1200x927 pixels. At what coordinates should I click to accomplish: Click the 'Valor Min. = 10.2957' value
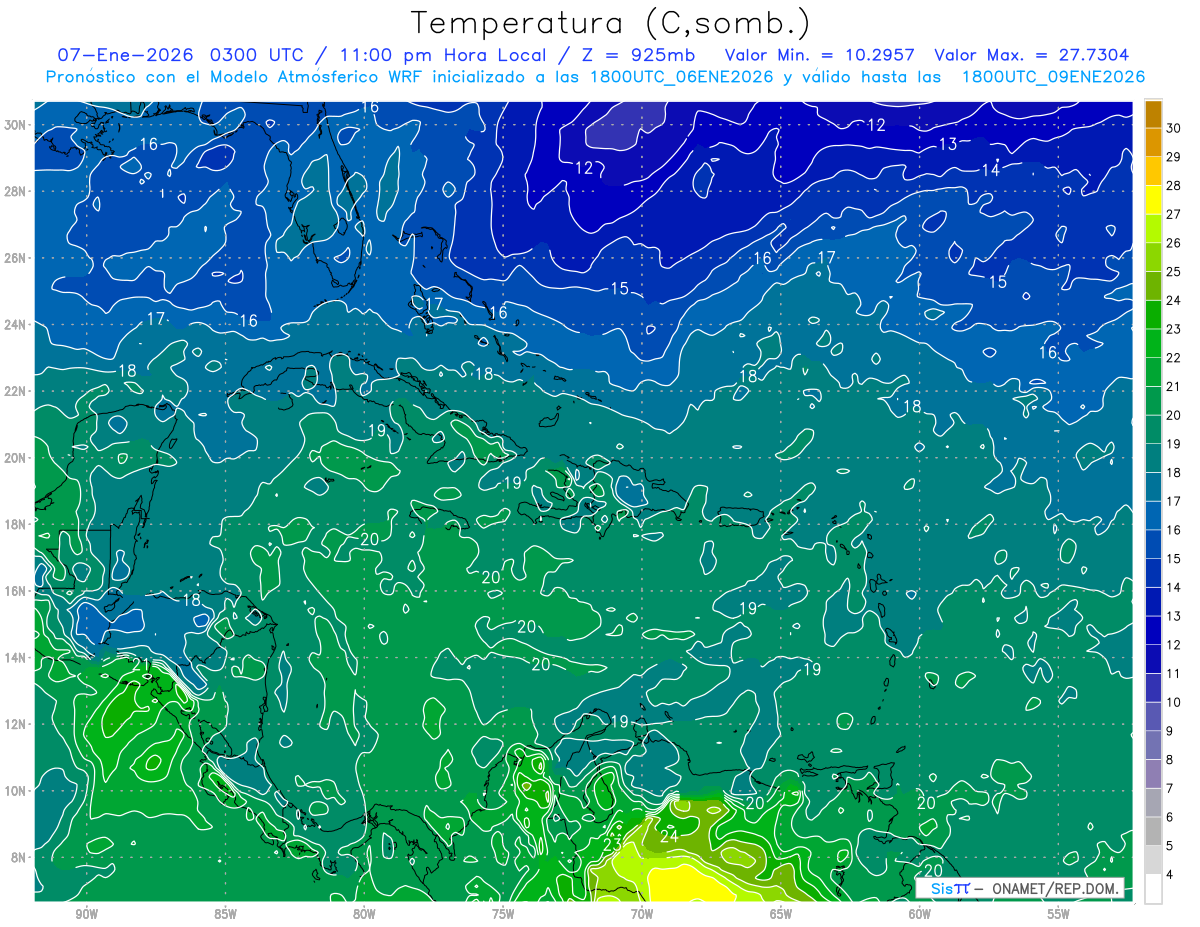(819, 55)
